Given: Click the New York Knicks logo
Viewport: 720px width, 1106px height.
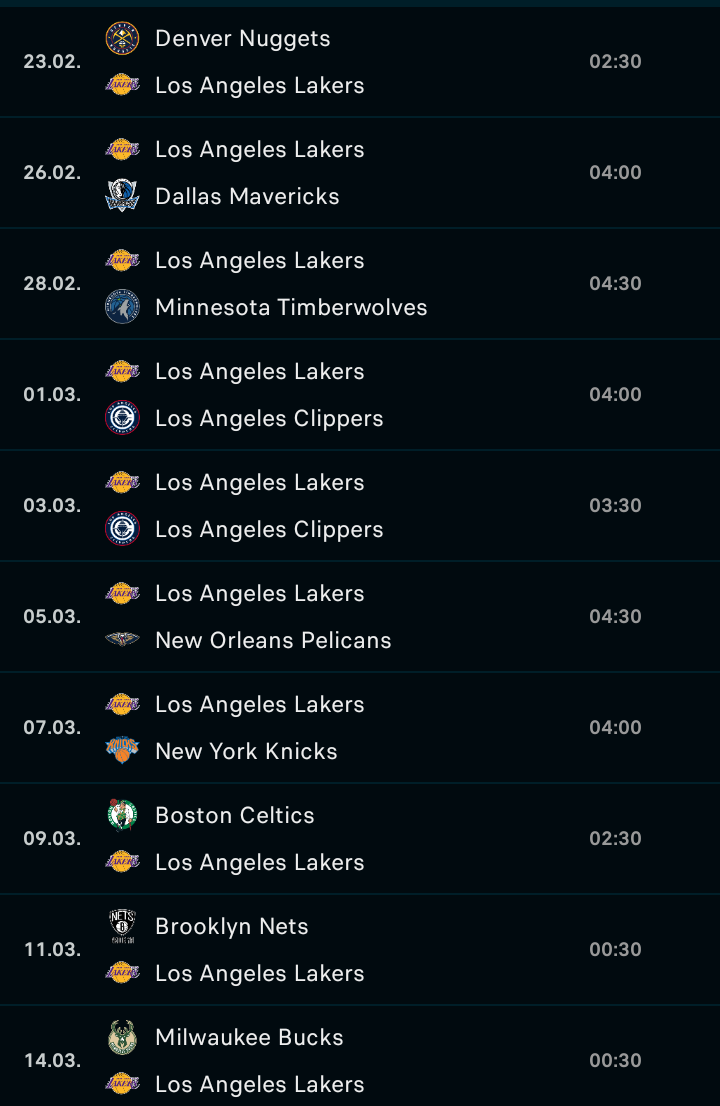Looking at the screenshot, I should click(x=122, y=751).
